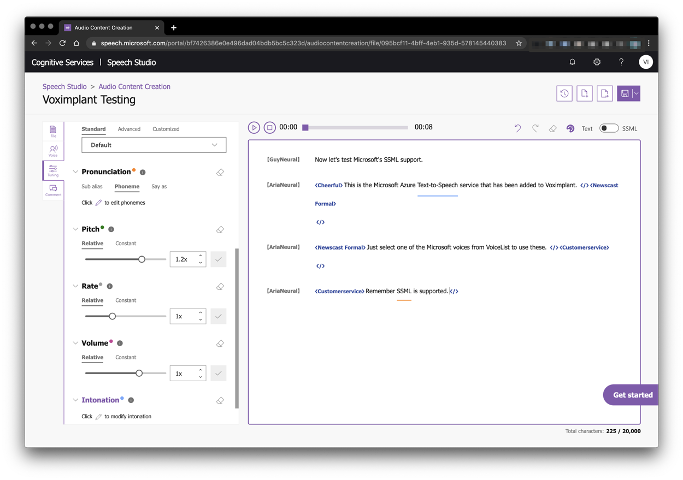The height and width of the screenshot is (480, 683).
Task: Open Speech Studio settings gear
Action: tap(597, 62)
